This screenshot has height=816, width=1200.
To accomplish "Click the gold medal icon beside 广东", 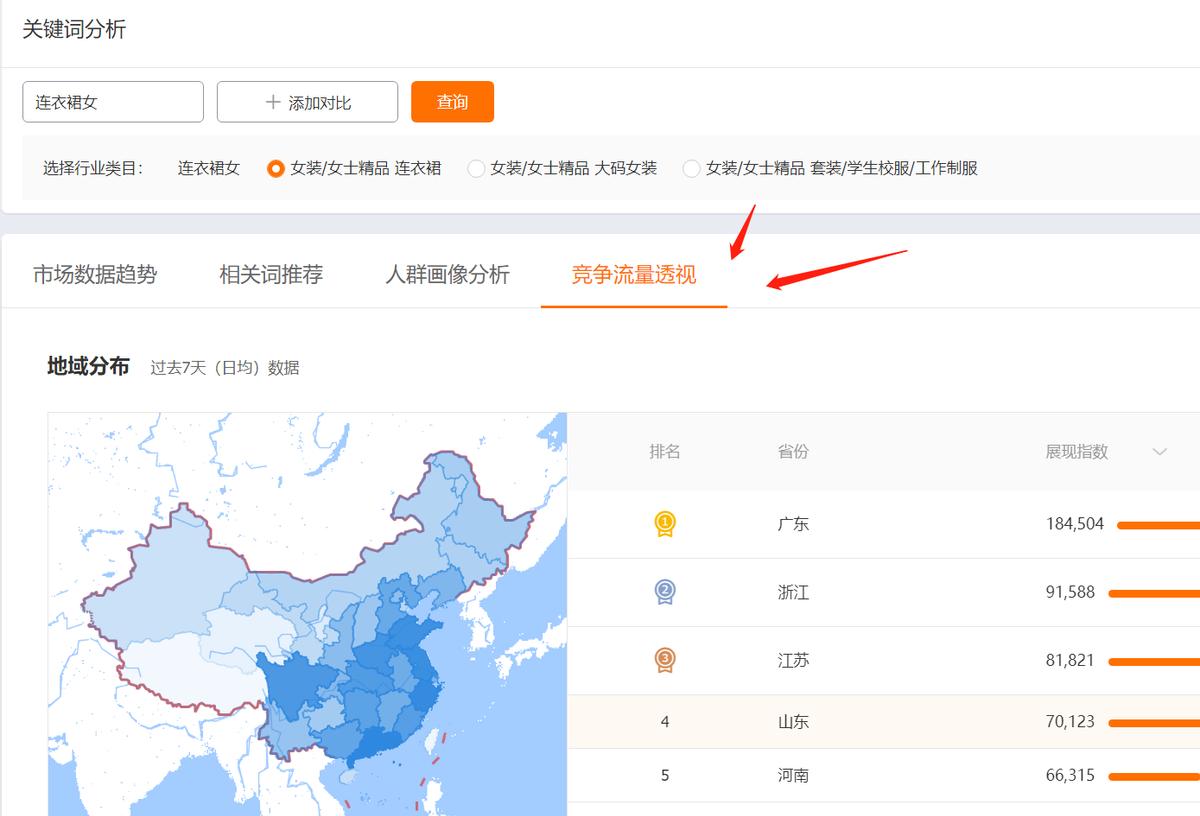I will click(665, 523).
